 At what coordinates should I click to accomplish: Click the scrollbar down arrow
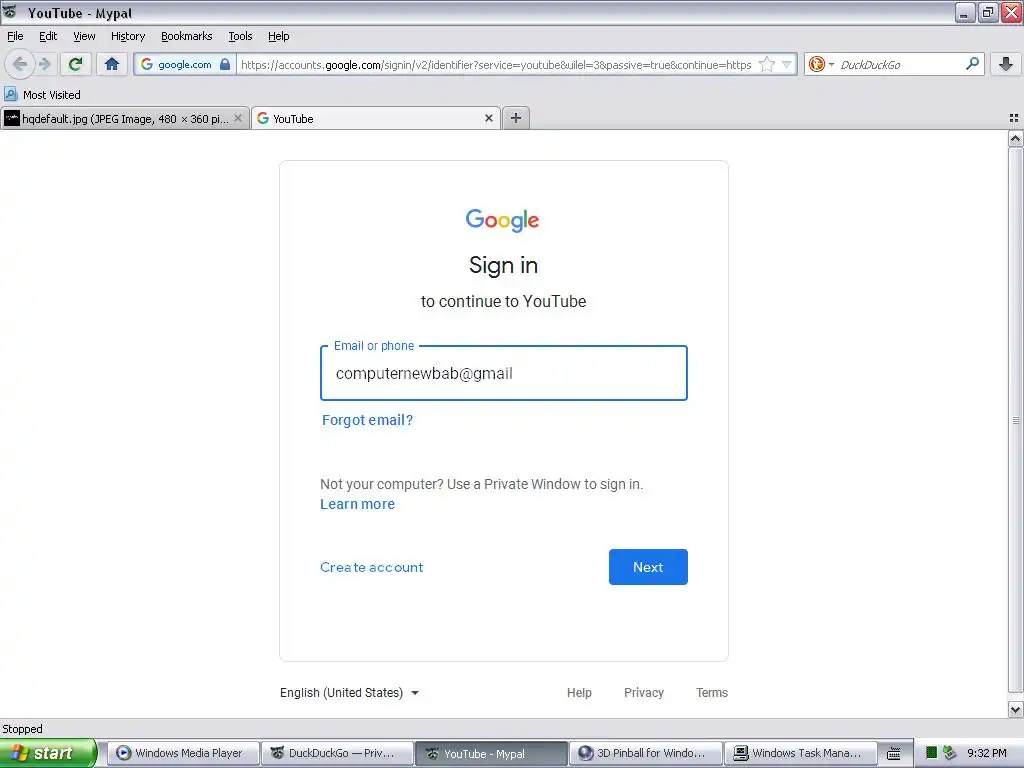pos(1015,709)
